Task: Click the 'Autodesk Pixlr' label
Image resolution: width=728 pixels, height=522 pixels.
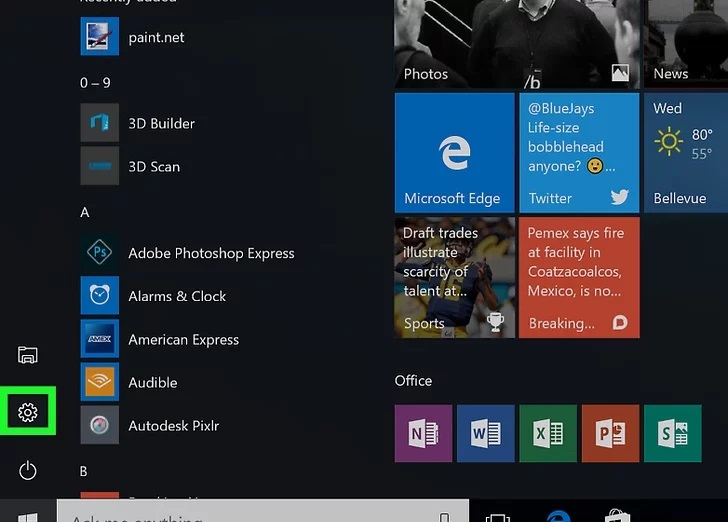Action: [174, 426]
